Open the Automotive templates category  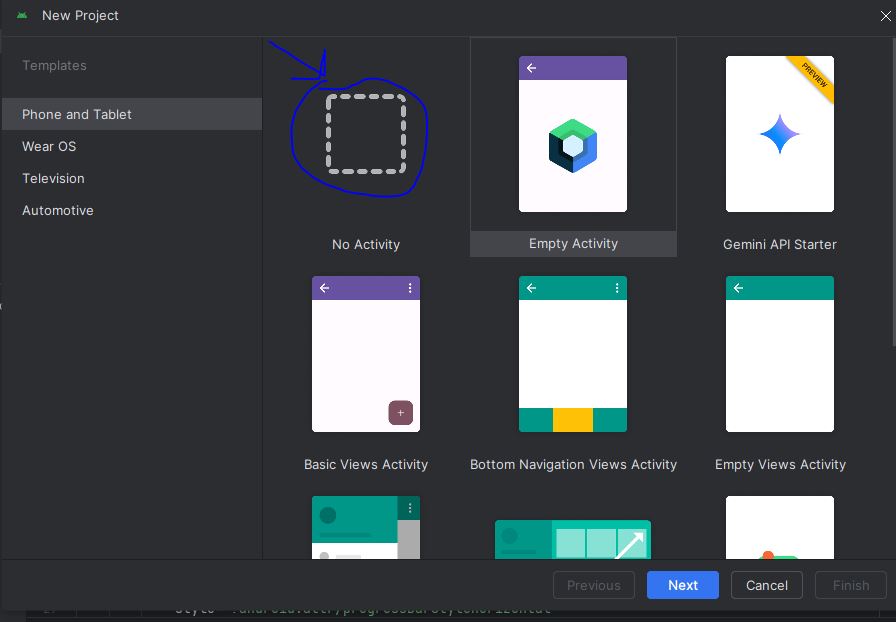(x=58, y=210)
